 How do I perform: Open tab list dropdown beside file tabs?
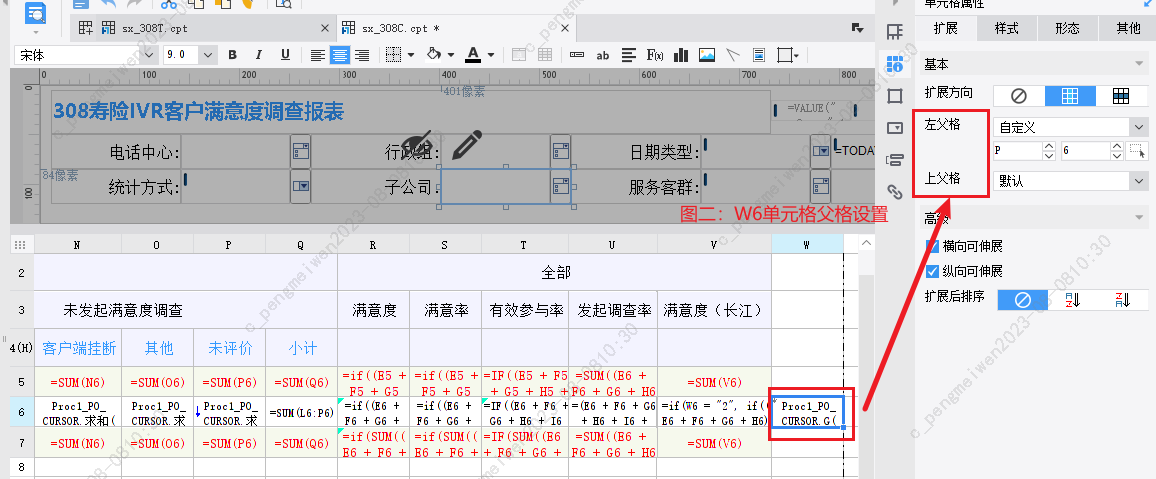click(857, 28)
